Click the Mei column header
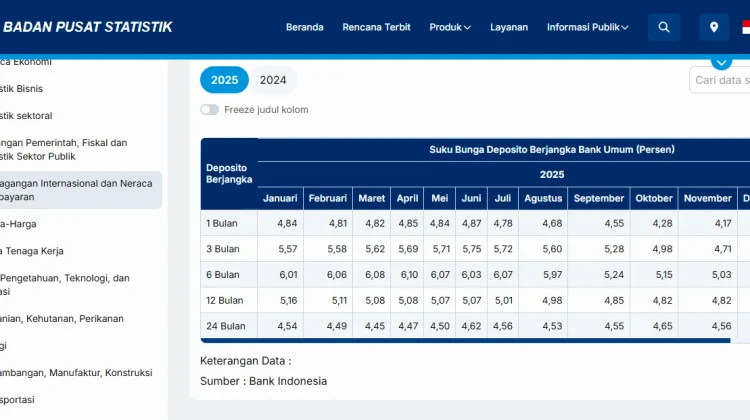 [440, 198]
